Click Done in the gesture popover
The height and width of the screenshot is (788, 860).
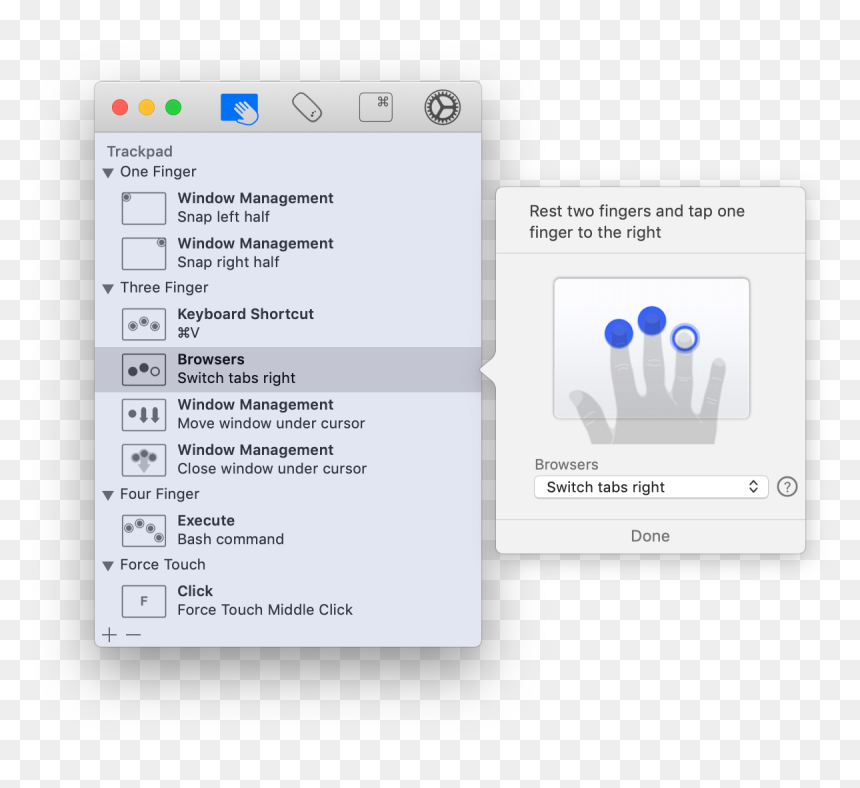coord(650,536)
